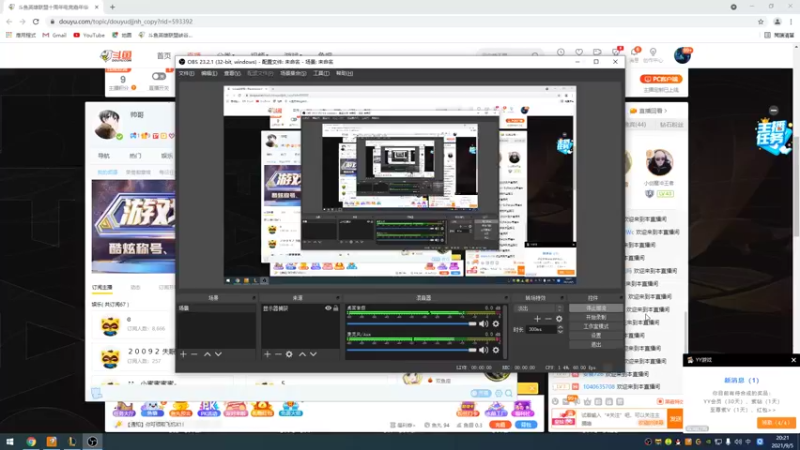Mute desktop audio speaker icon in mixer
The width and height of the screenshot is (800, 450).
point(484,323)
